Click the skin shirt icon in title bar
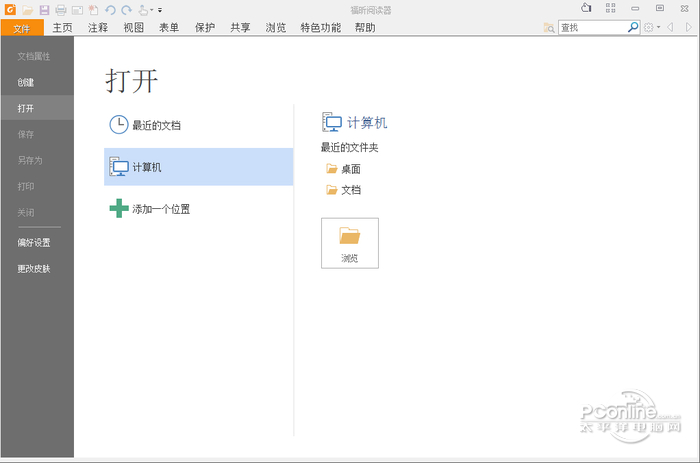 [586, 8]
